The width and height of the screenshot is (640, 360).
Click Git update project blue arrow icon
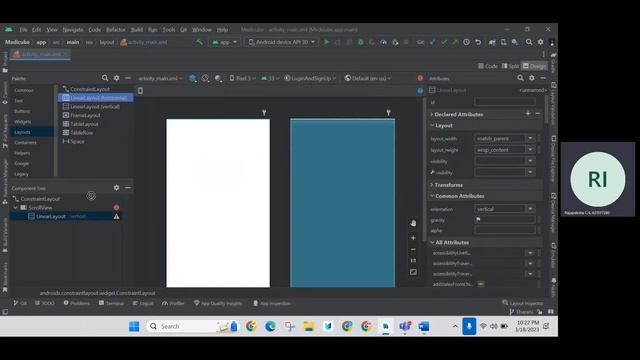pos(433,42)
